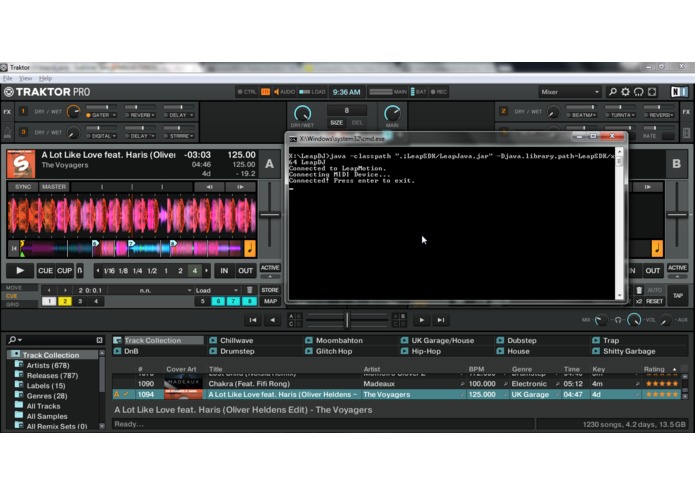
Task: Open the Help menu
Action: point(45,78)
